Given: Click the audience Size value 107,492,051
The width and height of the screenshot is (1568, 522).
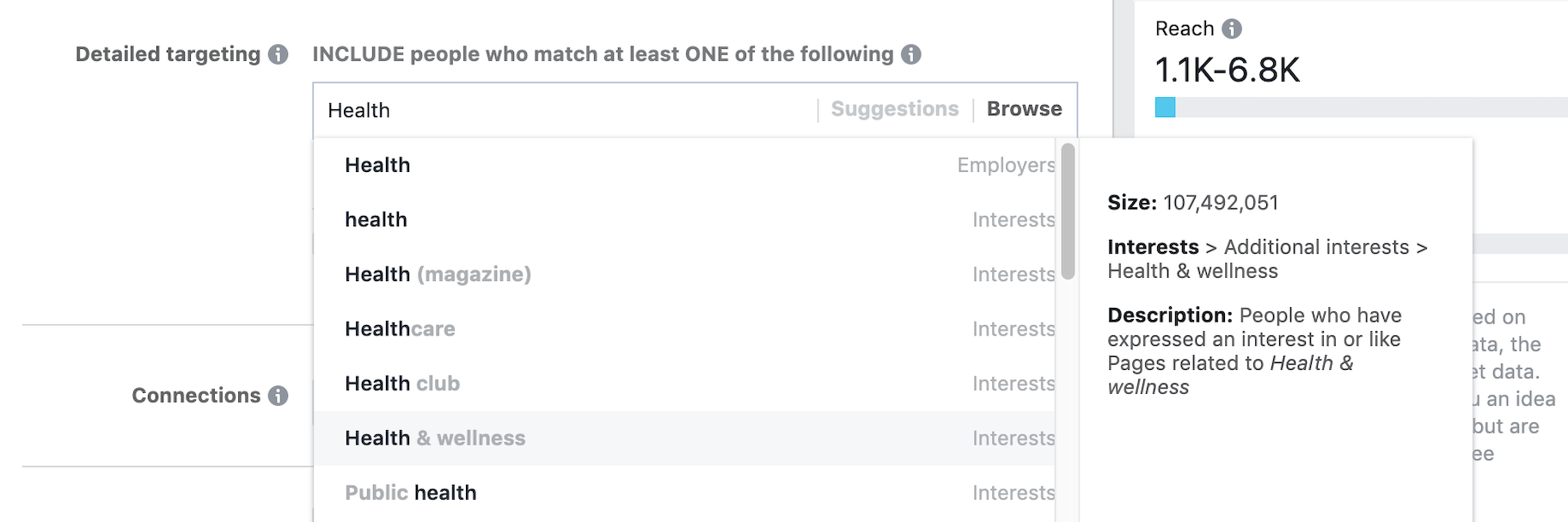Looking at the screenshot, I should click(1220, 203).
